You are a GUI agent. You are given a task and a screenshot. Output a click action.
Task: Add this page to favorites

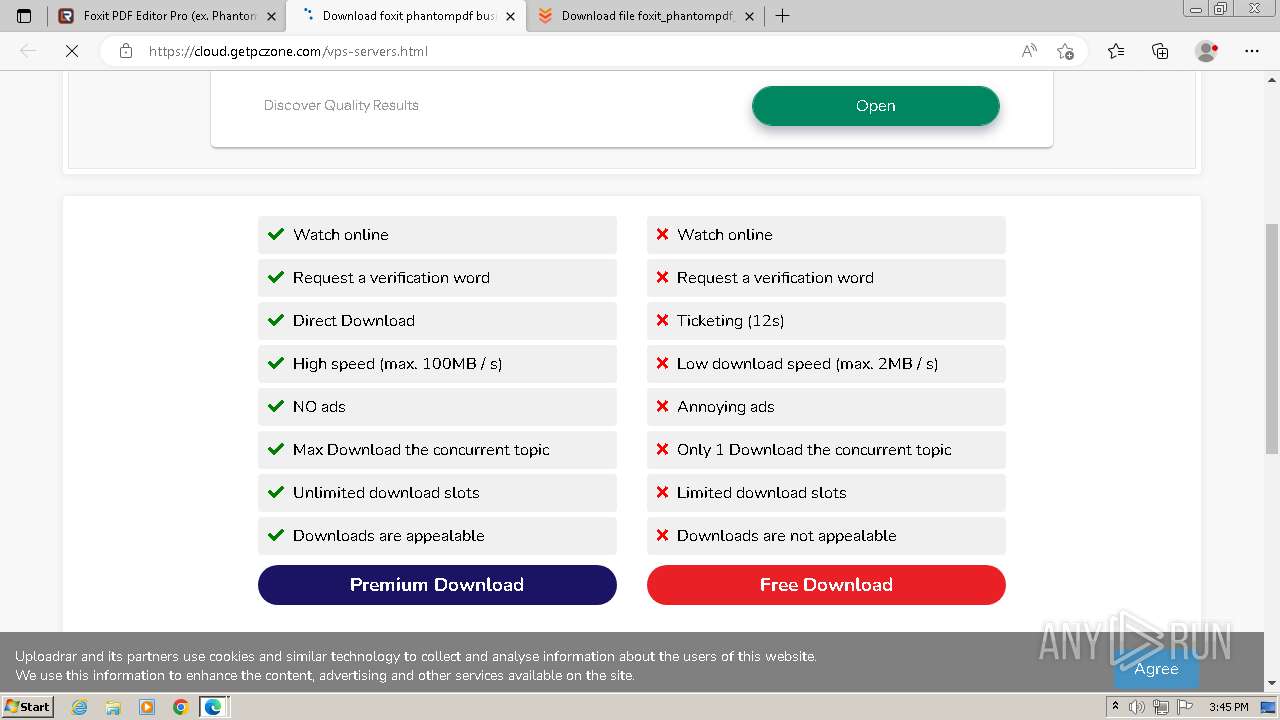[1065, 51]
